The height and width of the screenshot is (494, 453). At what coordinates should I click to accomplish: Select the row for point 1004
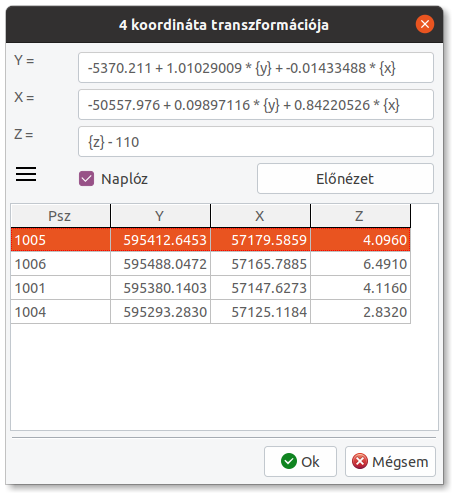pyautogui.click(x=210, y=312)
